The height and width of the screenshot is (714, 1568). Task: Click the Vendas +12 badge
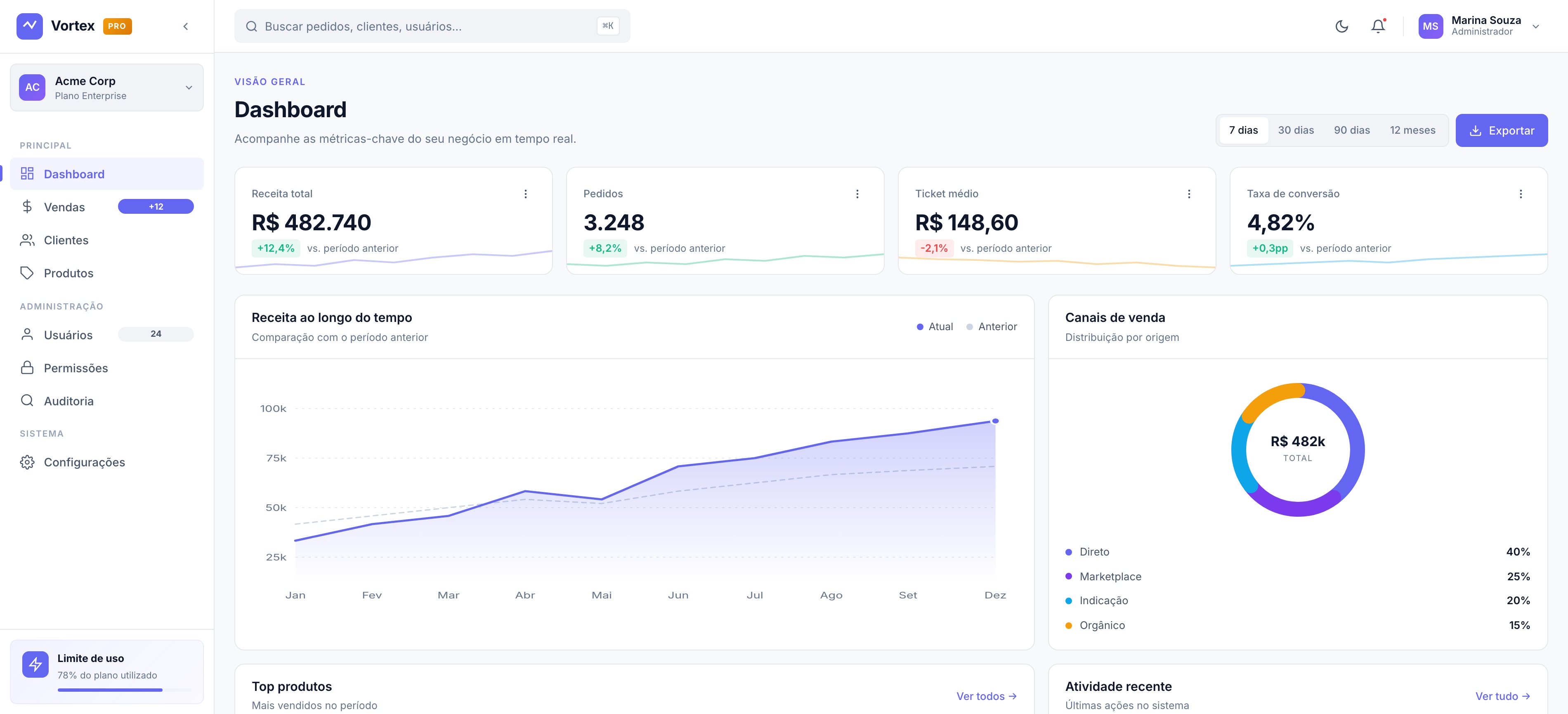point(156,206)
